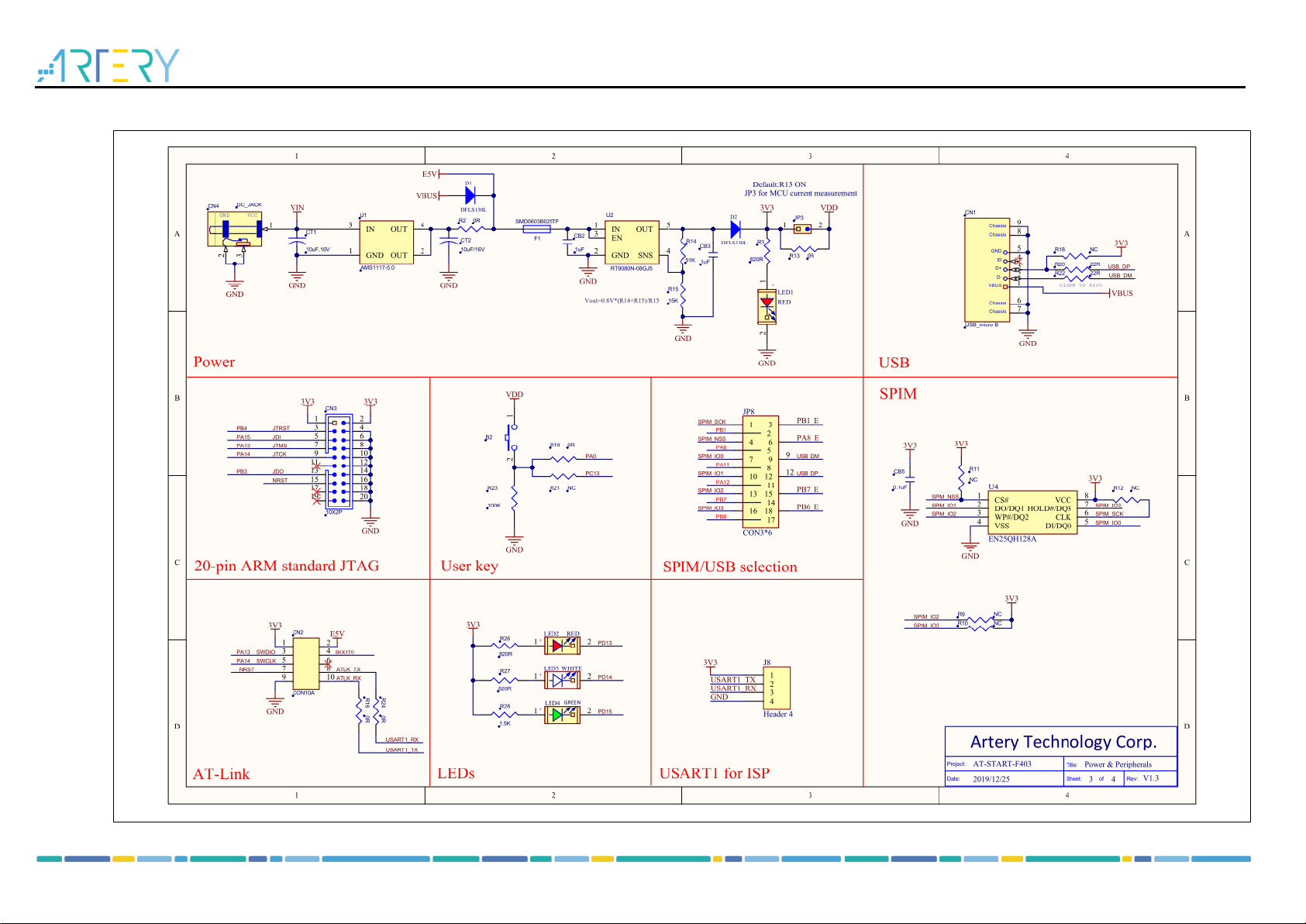Screen dimensions: 1306x924
Task: Click the title "Power & Peripherals"
Action: click(x=1118, y=764)
